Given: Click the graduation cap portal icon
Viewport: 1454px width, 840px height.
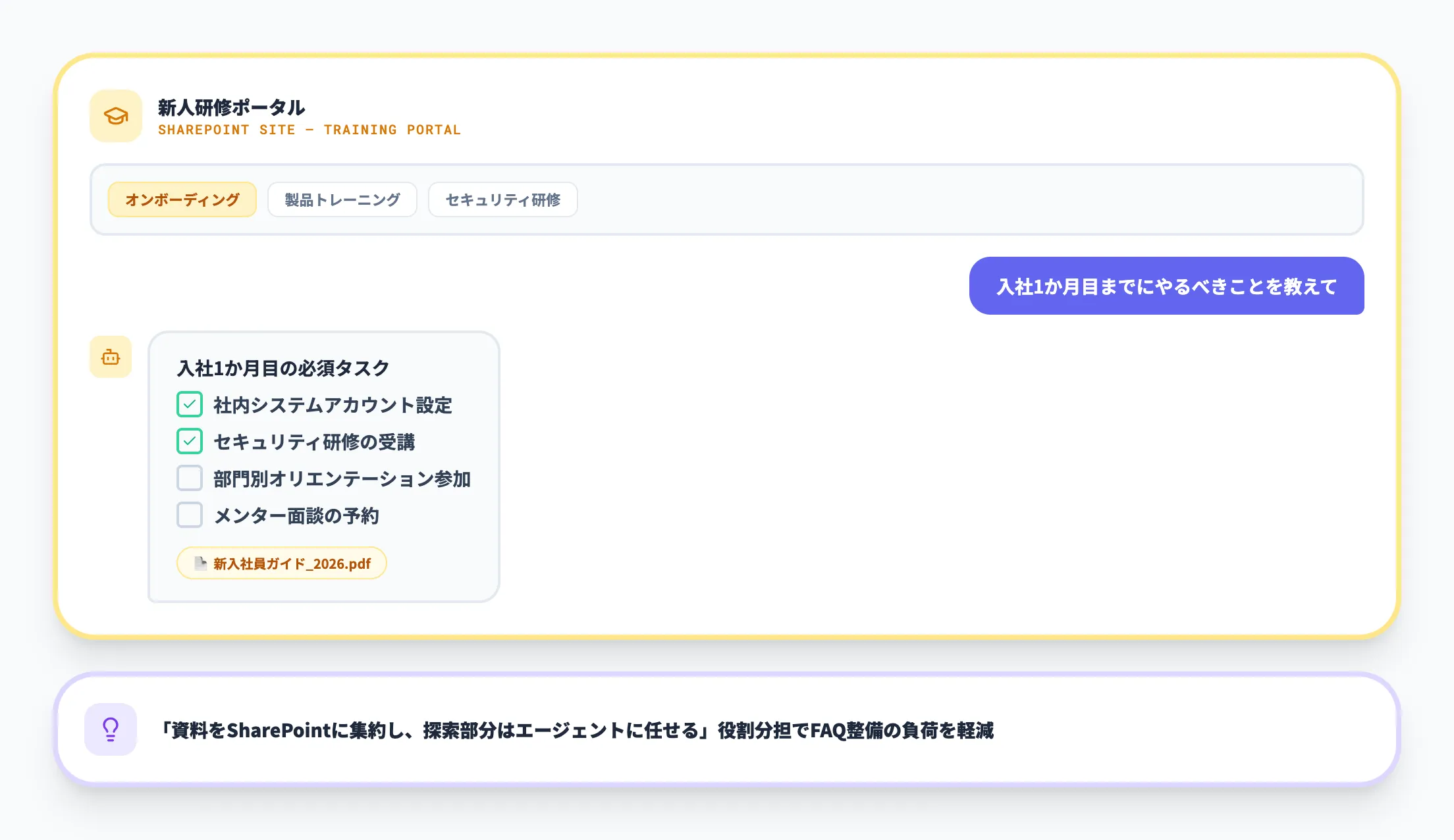Looking at the screenshot, I should (115, 116).
